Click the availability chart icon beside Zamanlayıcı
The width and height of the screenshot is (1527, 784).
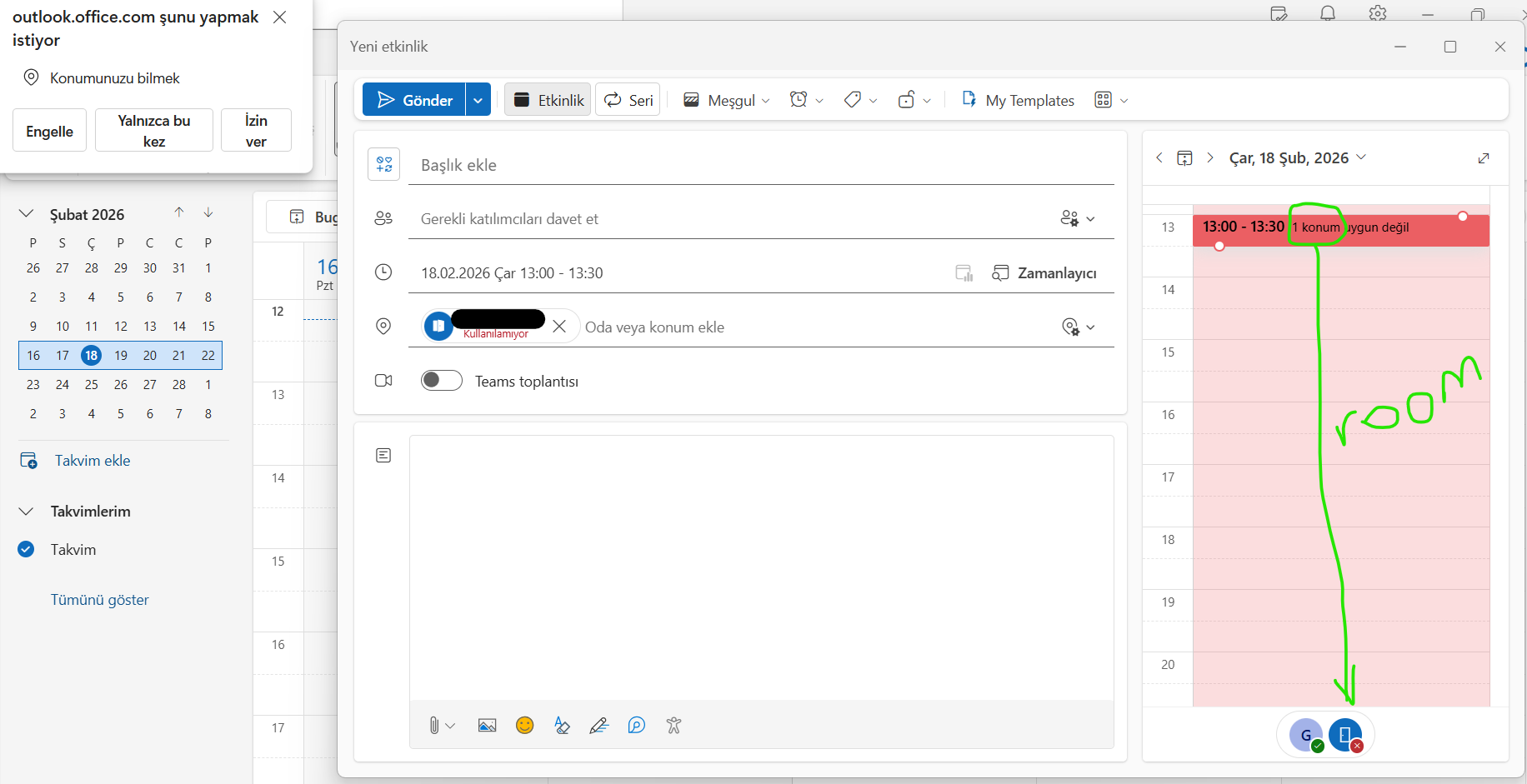(x=964, y=273)
